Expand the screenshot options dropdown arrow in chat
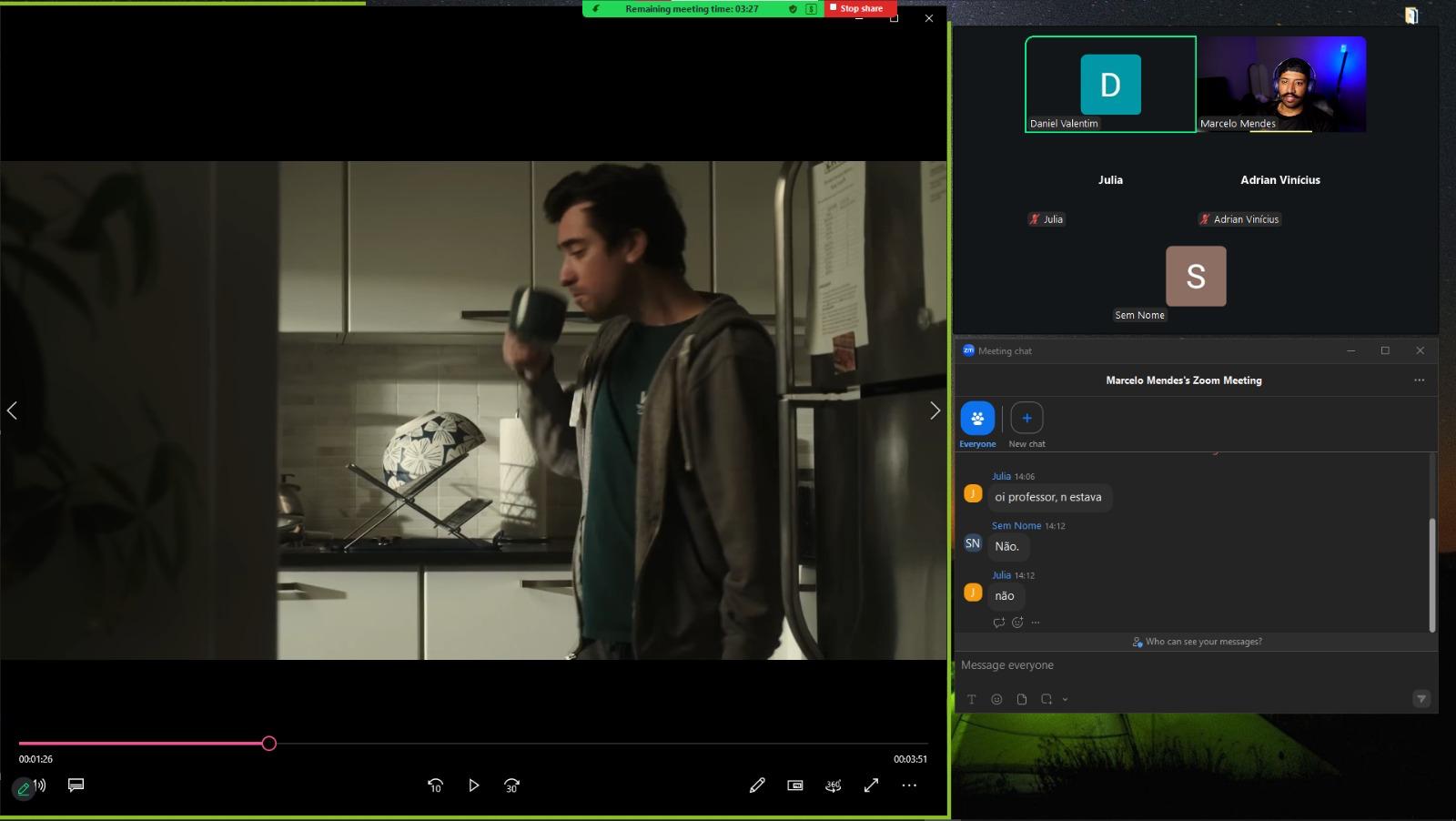 point(1065,700)
